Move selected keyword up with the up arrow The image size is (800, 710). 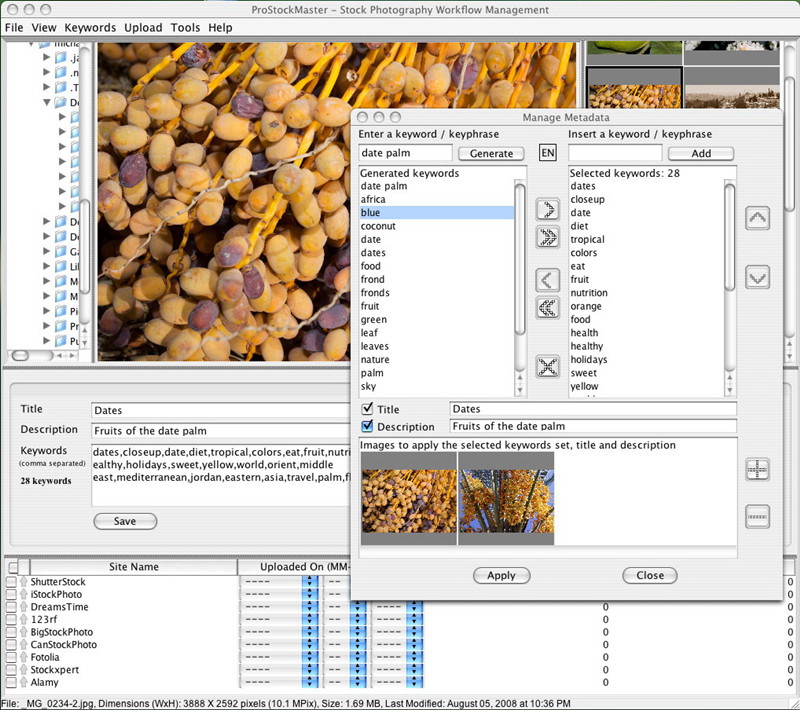pos(757,217)
